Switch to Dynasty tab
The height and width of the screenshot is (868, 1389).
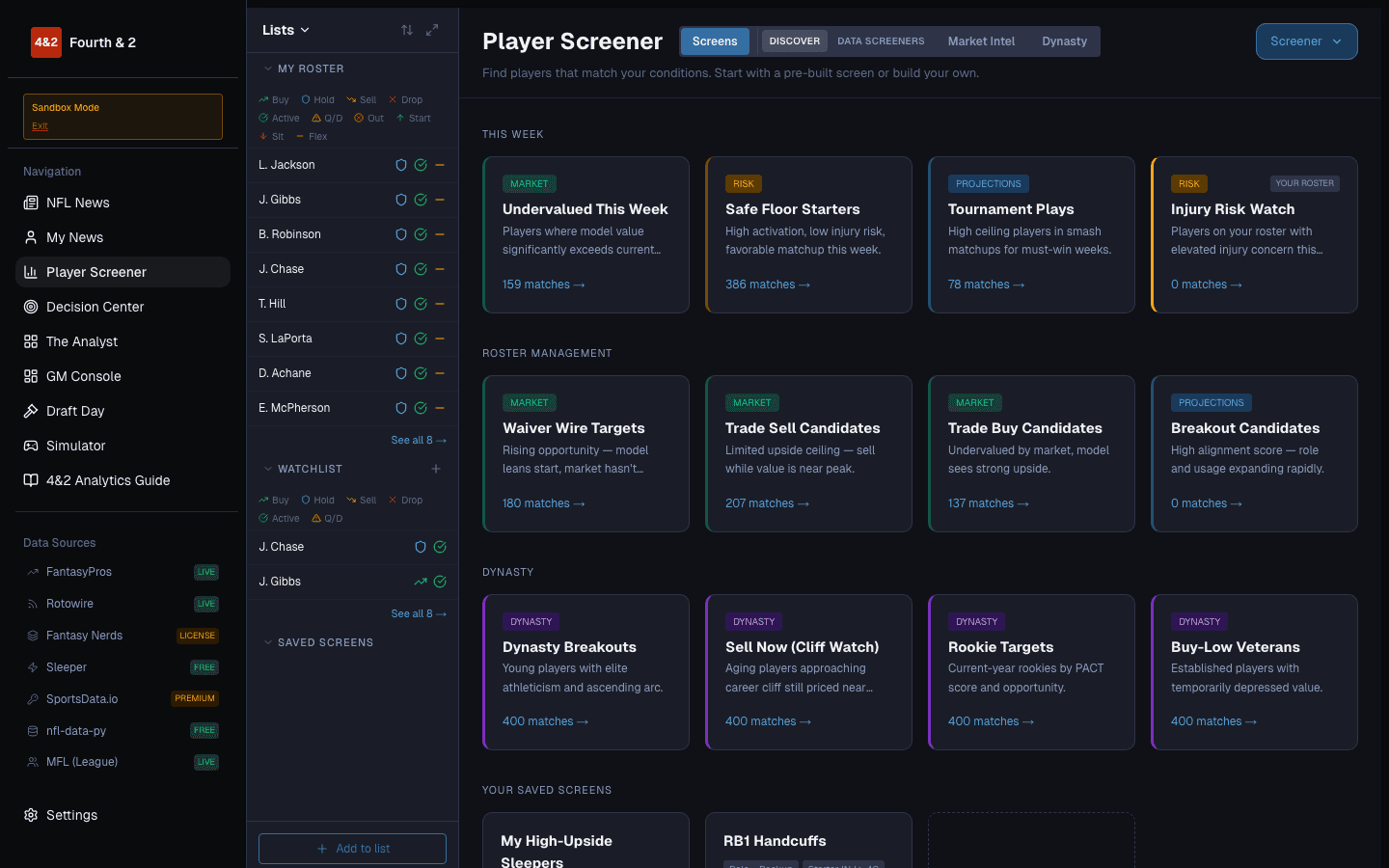pos(1065,41)
